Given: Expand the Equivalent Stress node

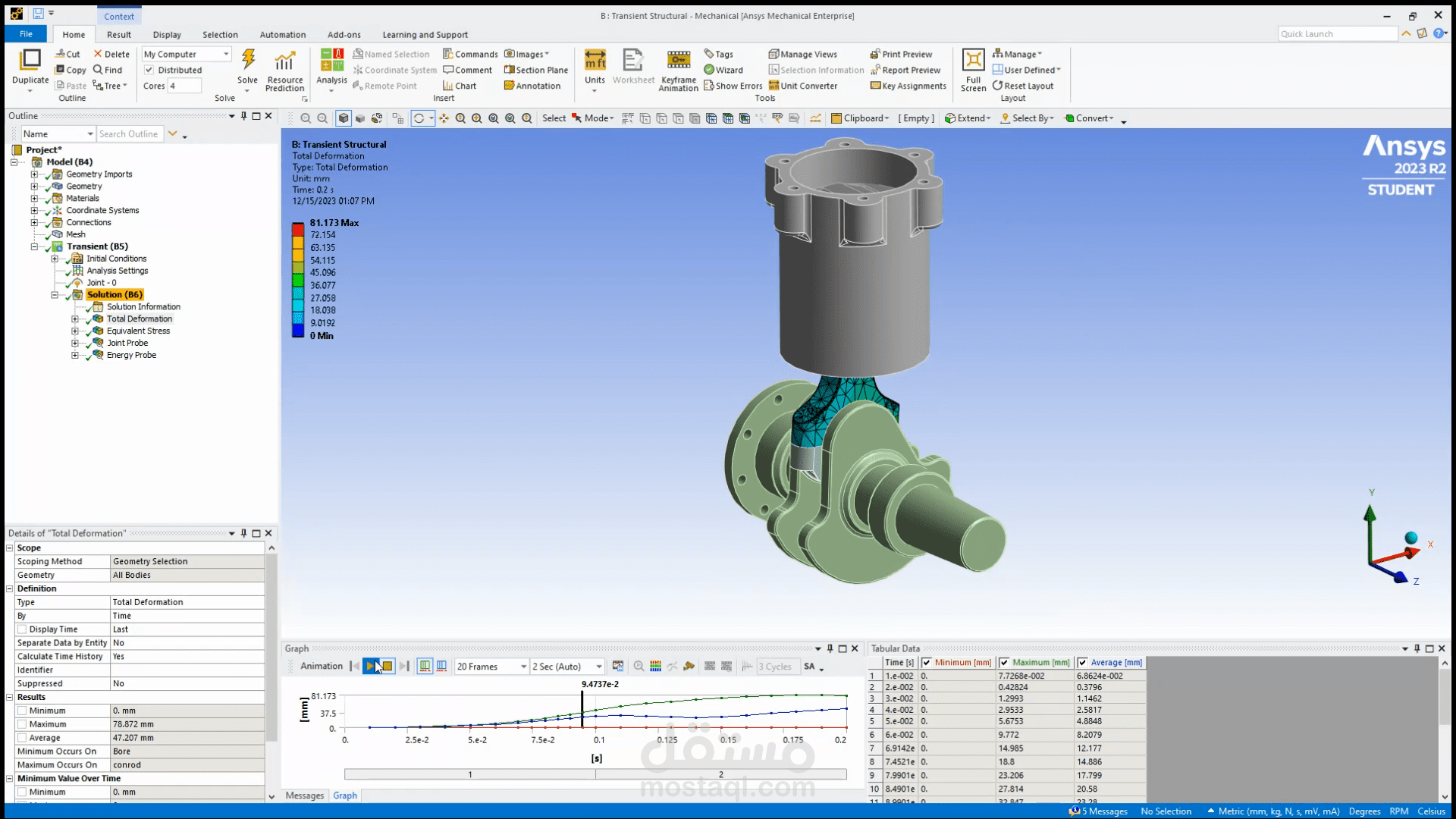Looking at the screenshot, I should pyautogui.click(x=75, y=331).
